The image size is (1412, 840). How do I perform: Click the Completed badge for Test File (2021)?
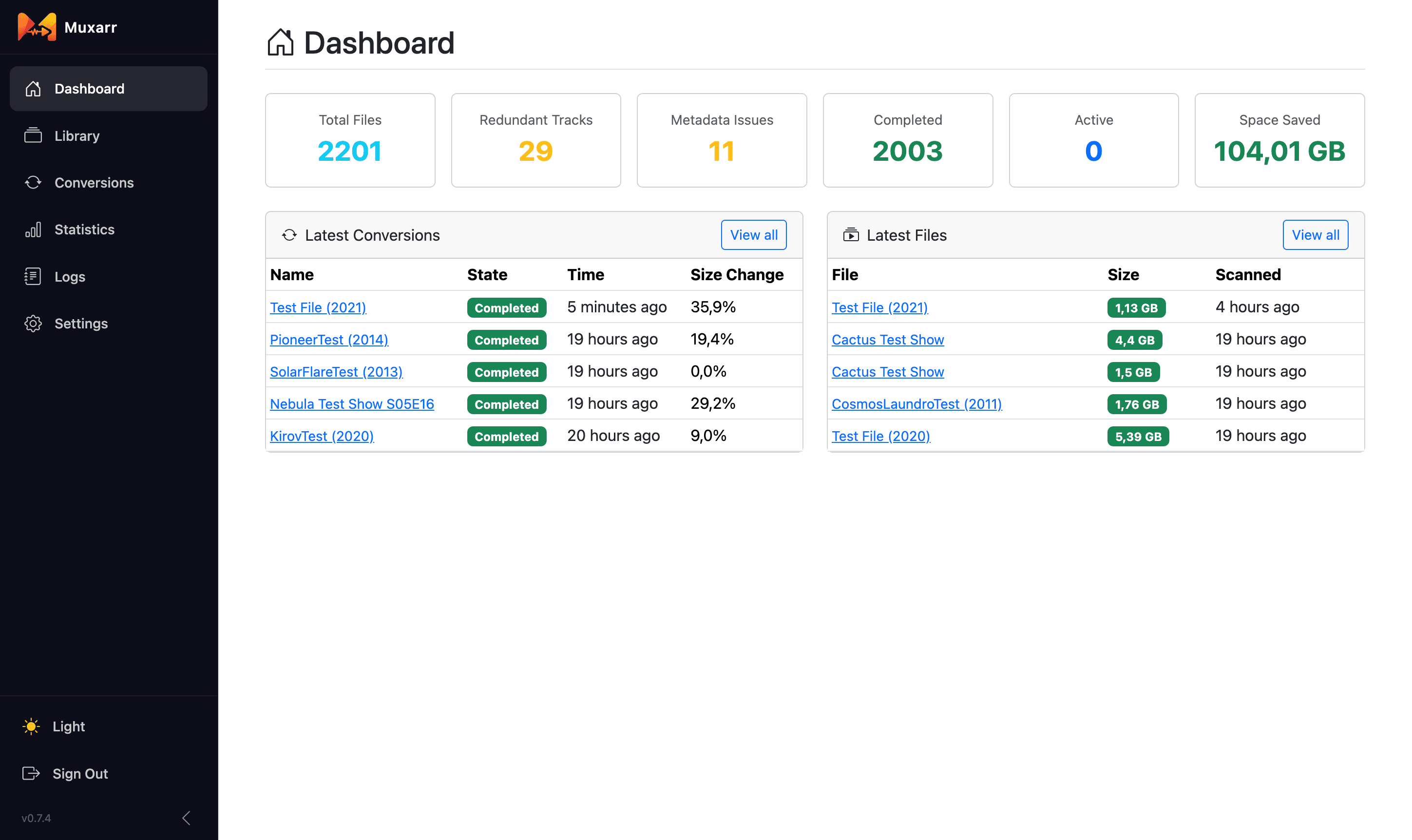pos(507,308)
